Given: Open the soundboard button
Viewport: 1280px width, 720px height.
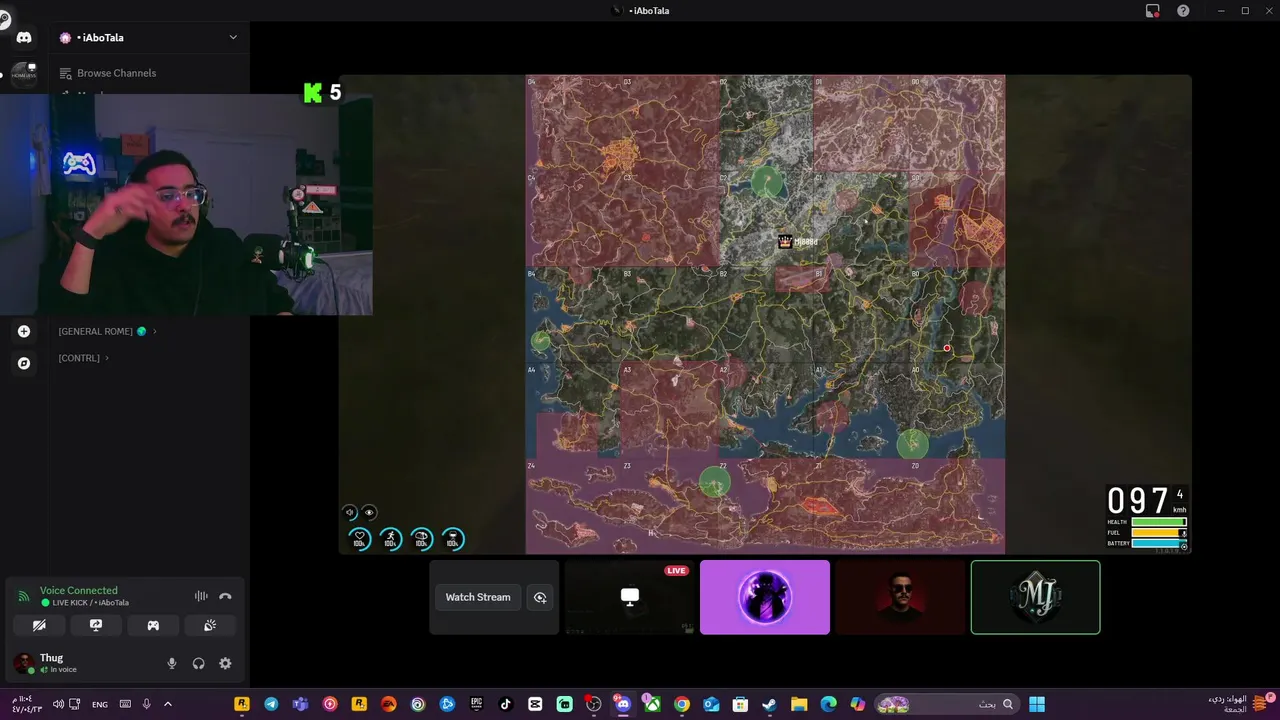Looking at the screenshot, I should [210, 625].
